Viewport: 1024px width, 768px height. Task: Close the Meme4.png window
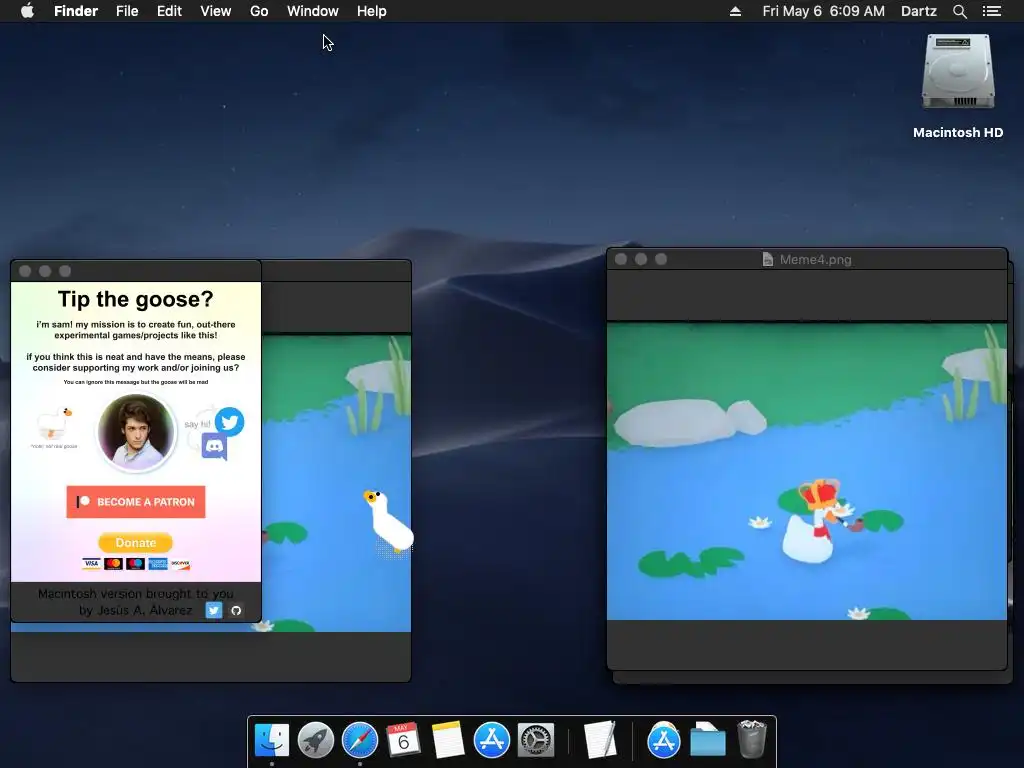[x=621, y=259]
